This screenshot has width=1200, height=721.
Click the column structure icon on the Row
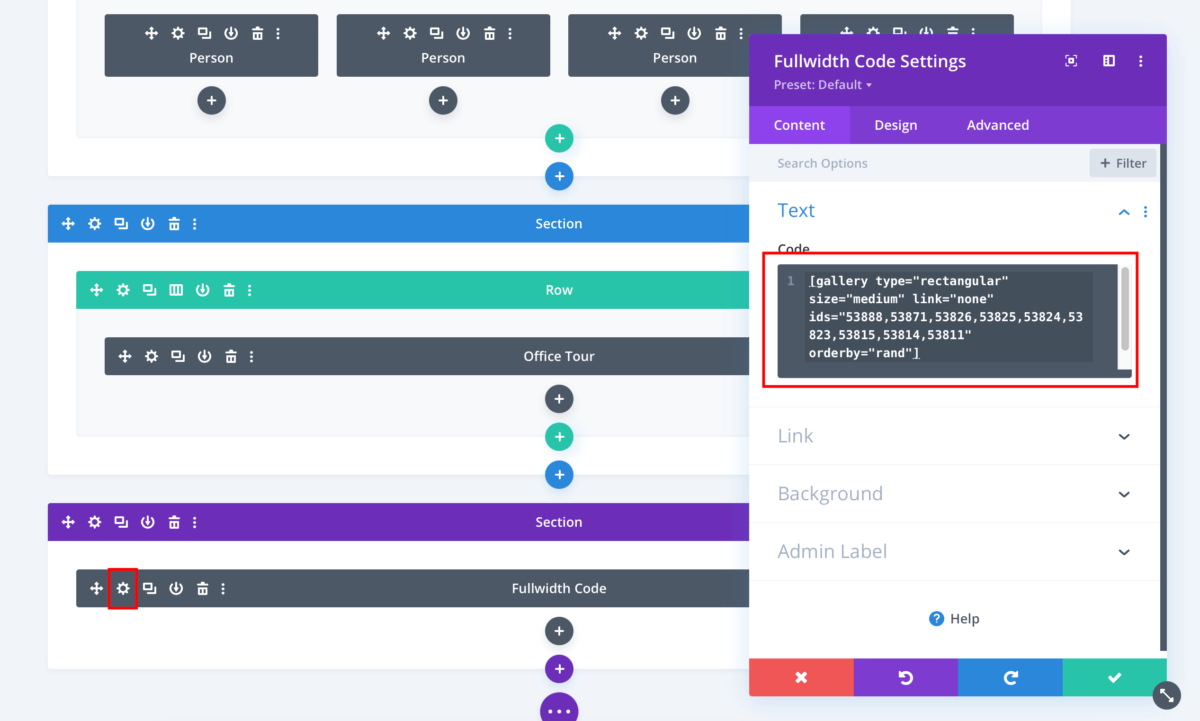click(x=177, y=290)
